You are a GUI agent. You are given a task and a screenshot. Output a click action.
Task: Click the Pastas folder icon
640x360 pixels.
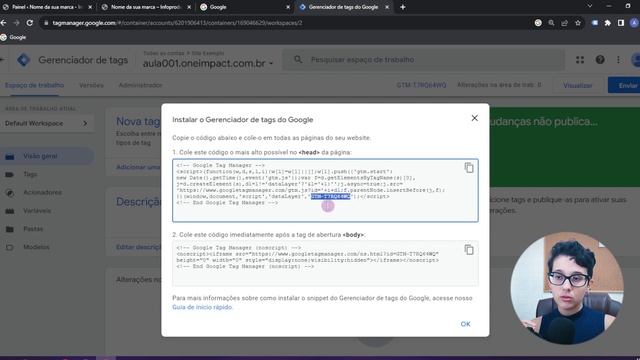[9, 229]
